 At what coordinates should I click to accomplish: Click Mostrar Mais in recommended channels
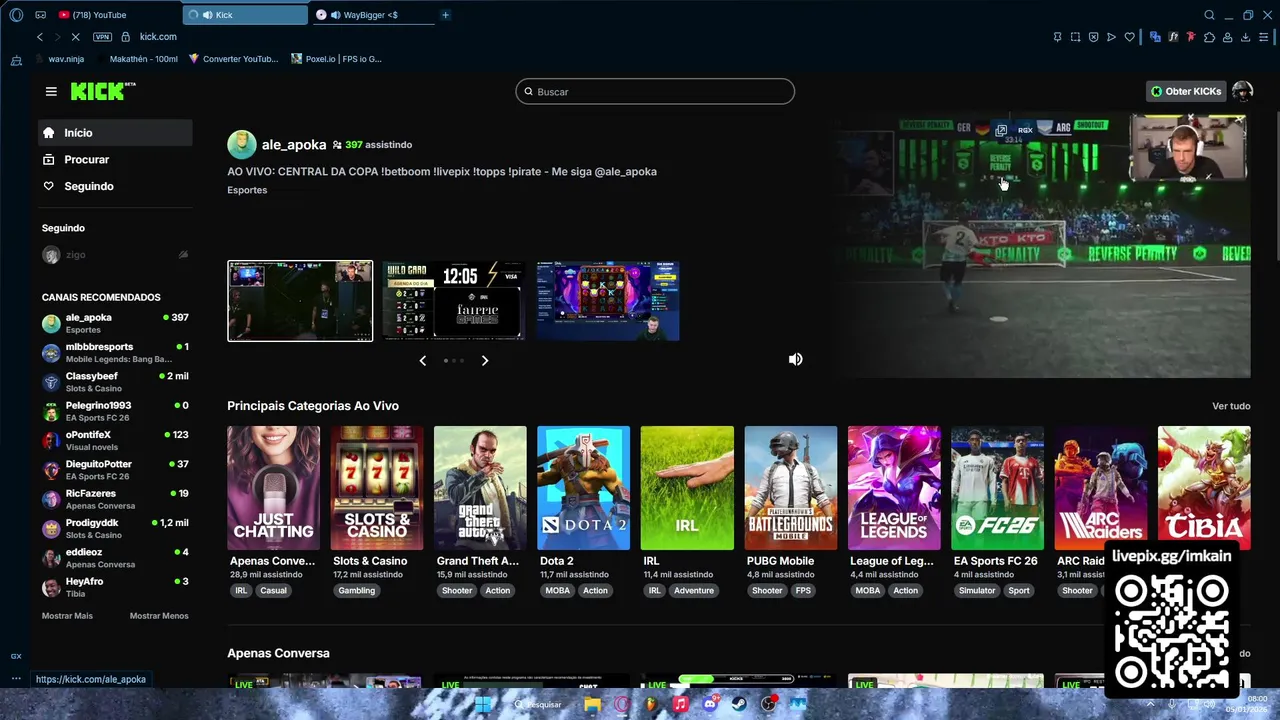[67, 616]
